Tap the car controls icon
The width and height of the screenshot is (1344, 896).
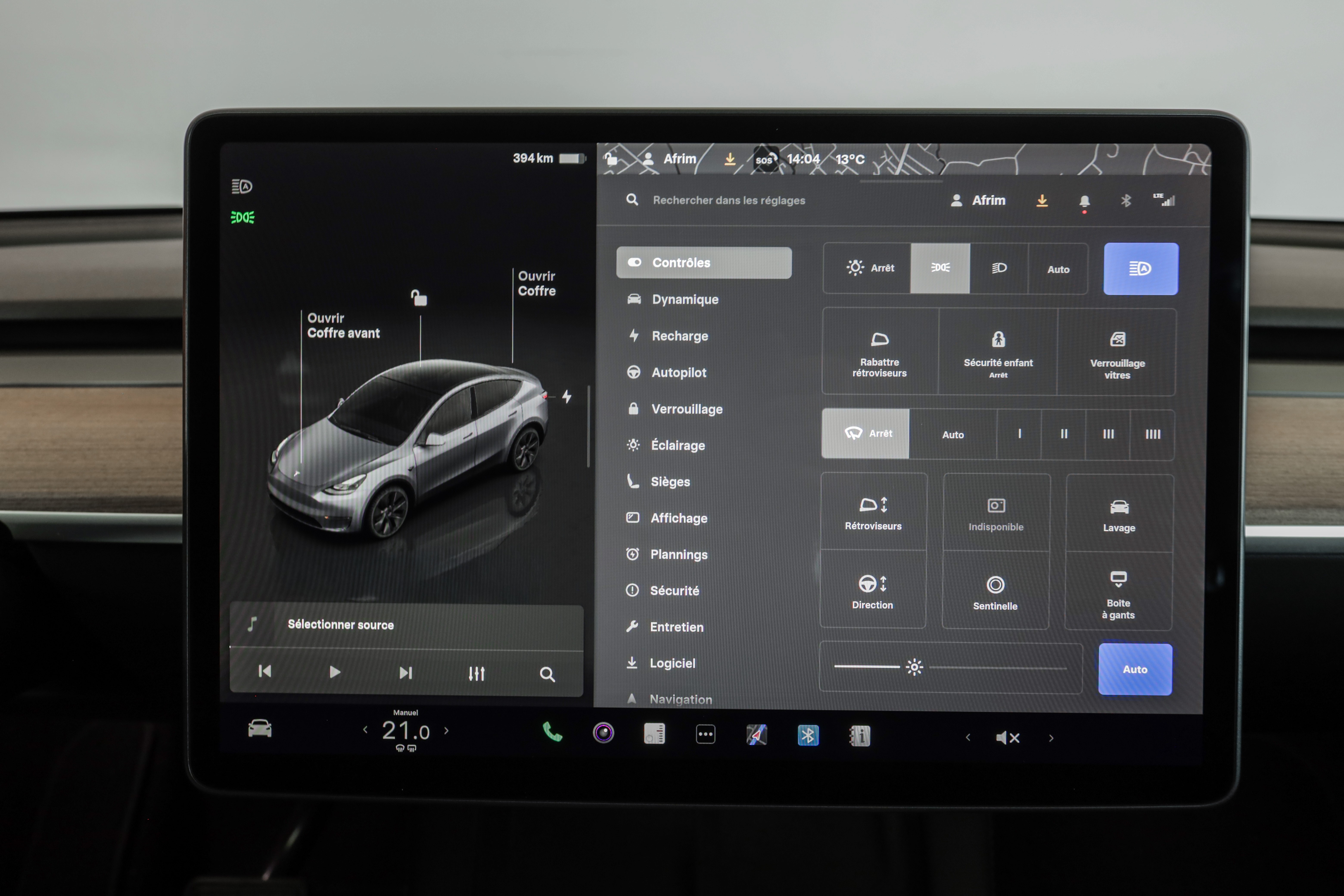[260, 729]
